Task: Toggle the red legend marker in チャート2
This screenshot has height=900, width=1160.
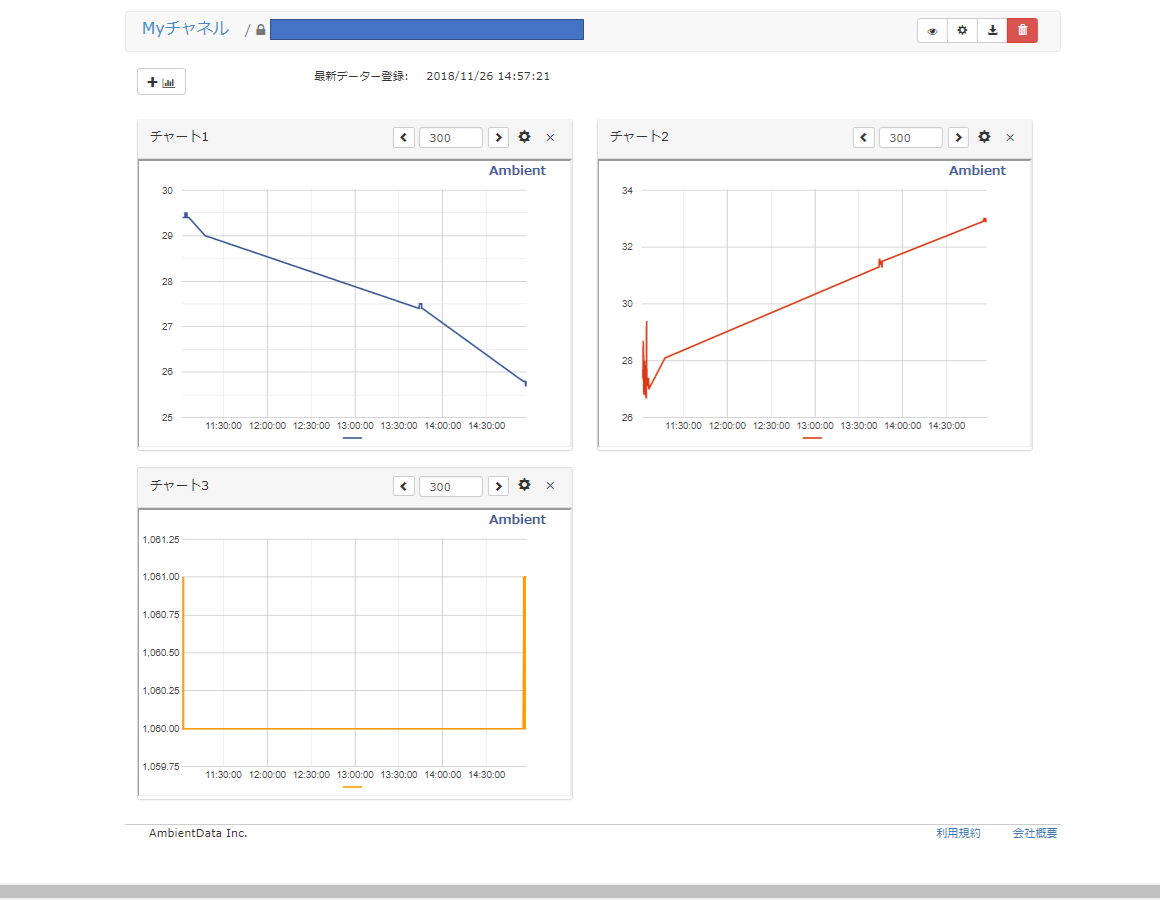Action: [812, 438]
